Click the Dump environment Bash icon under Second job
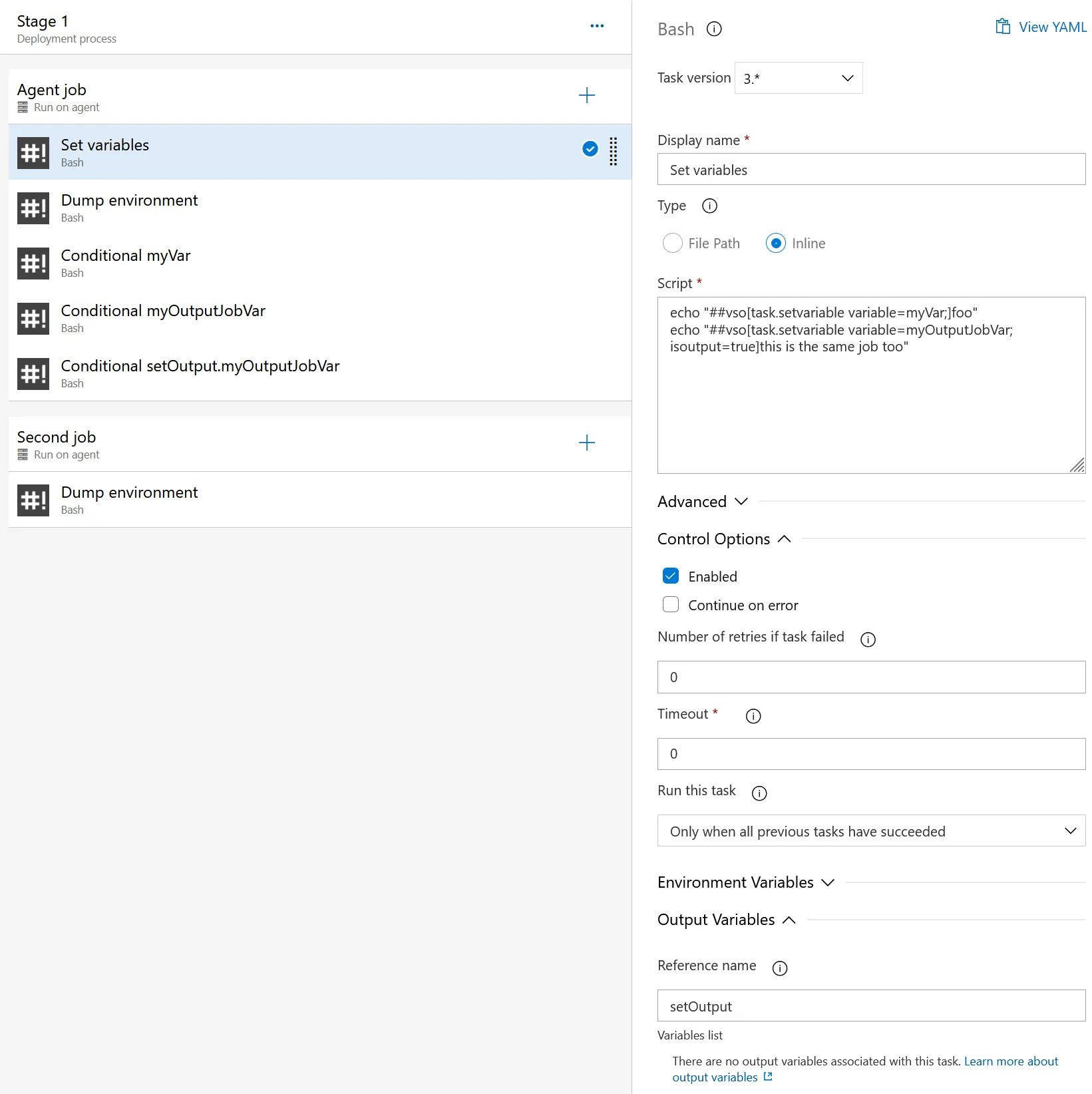The height and width of the screenshot is (1094, 1092). click(x=33, y=500)
